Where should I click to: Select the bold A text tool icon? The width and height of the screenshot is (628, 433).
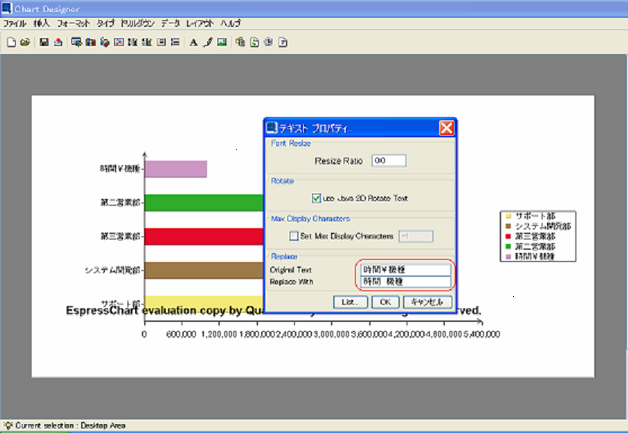[x=193, y=42]
